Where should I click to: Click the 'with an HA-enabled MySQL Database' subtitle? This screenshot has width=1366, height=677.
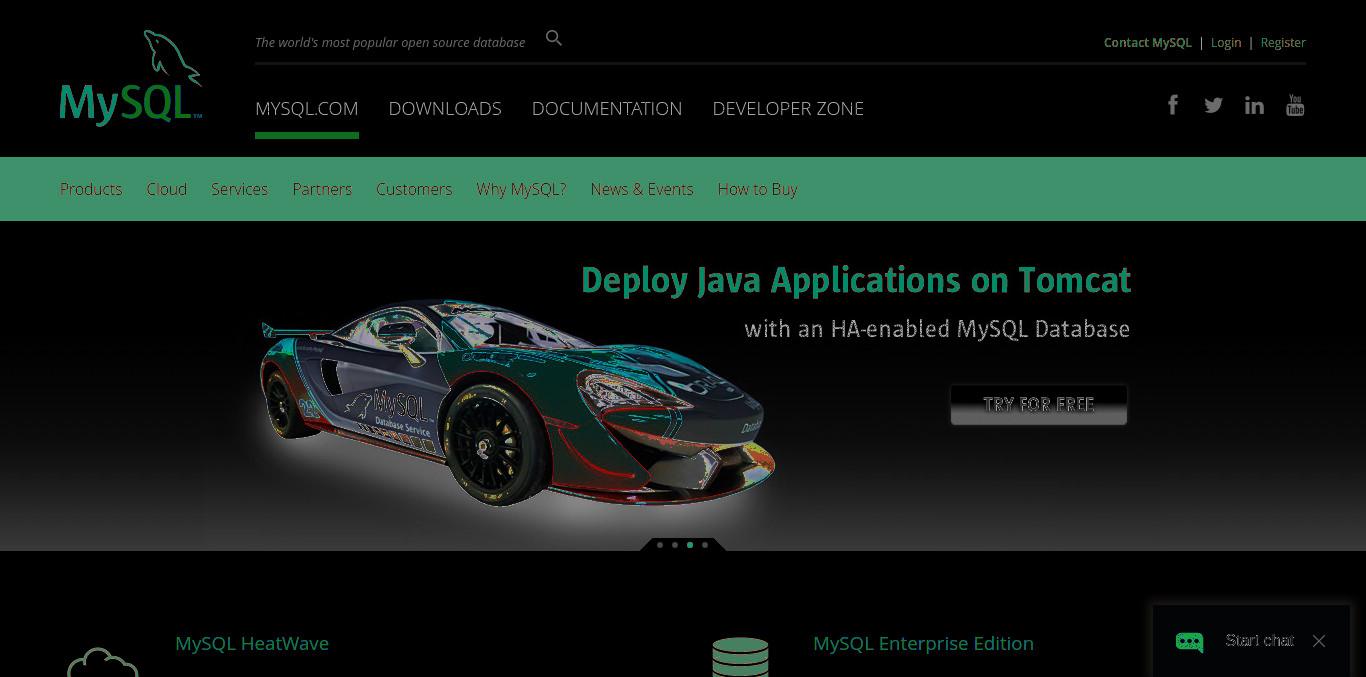pos(937,329)
